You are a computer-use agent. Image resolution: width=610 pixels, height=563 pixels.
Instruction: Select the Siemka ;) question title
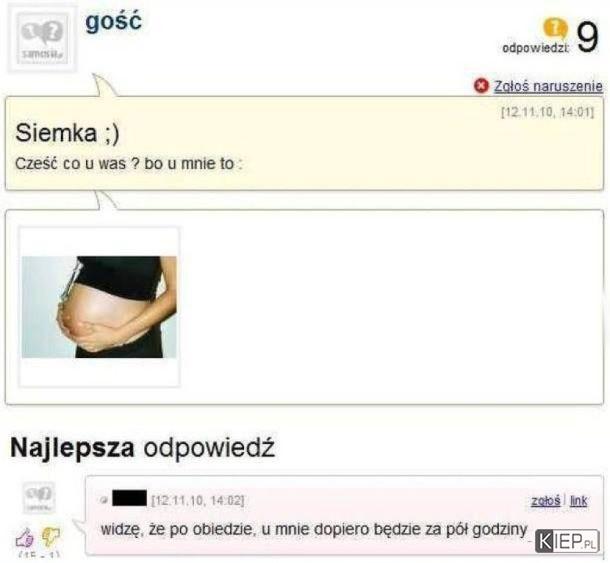click(x=67, y=133)
